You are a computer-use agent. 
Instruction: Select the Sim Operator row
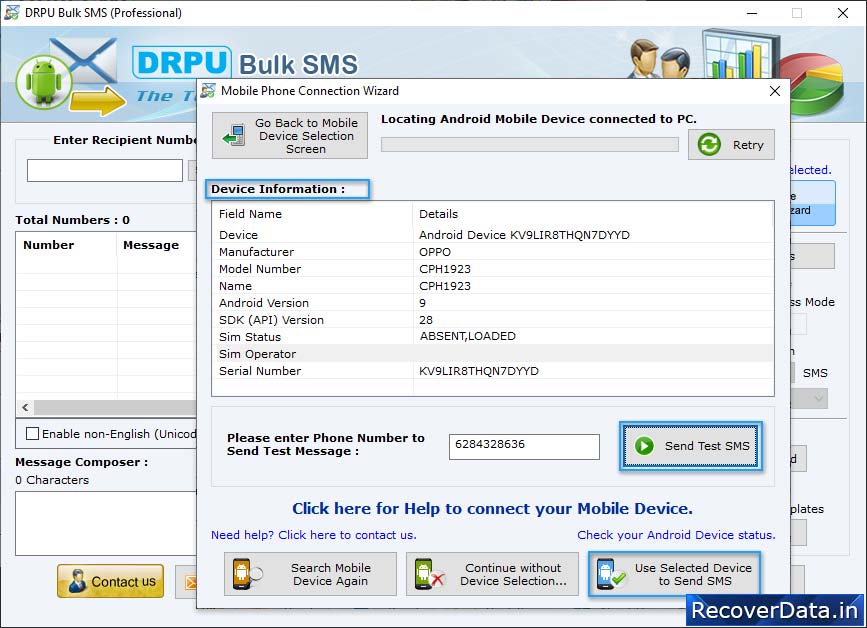point(492,354)
